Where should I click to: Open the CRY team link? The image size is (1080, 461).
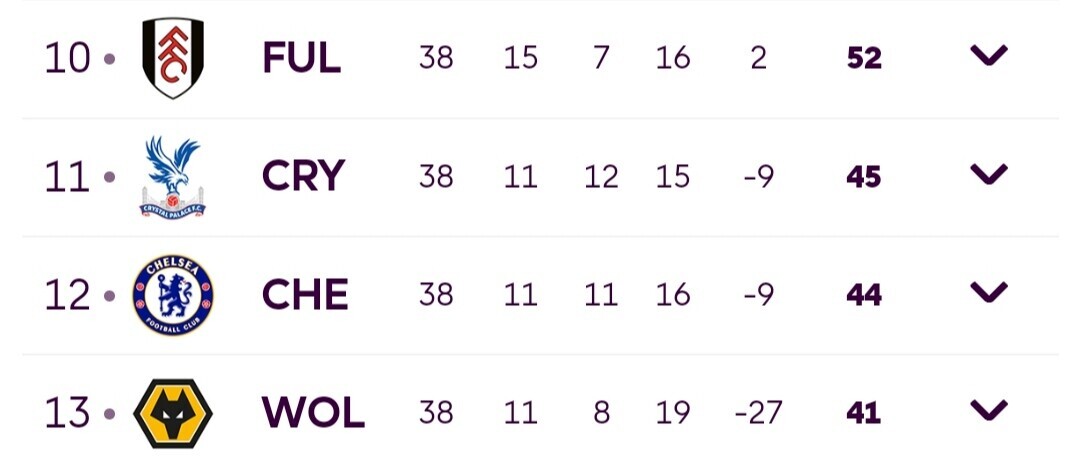tap(303, 176)
